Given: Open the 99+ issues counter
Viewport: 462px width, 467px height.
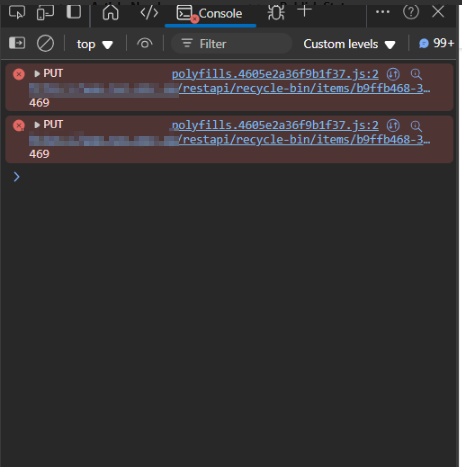Looking at the screenshot, I should coord(436,43).
